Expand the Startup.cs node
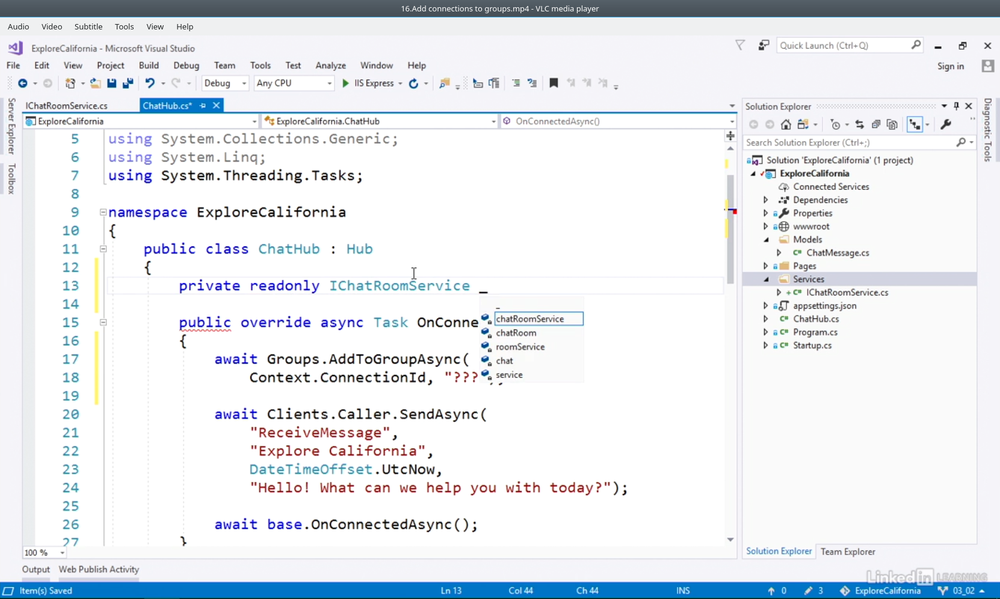1000x599 pixels. 766,346
